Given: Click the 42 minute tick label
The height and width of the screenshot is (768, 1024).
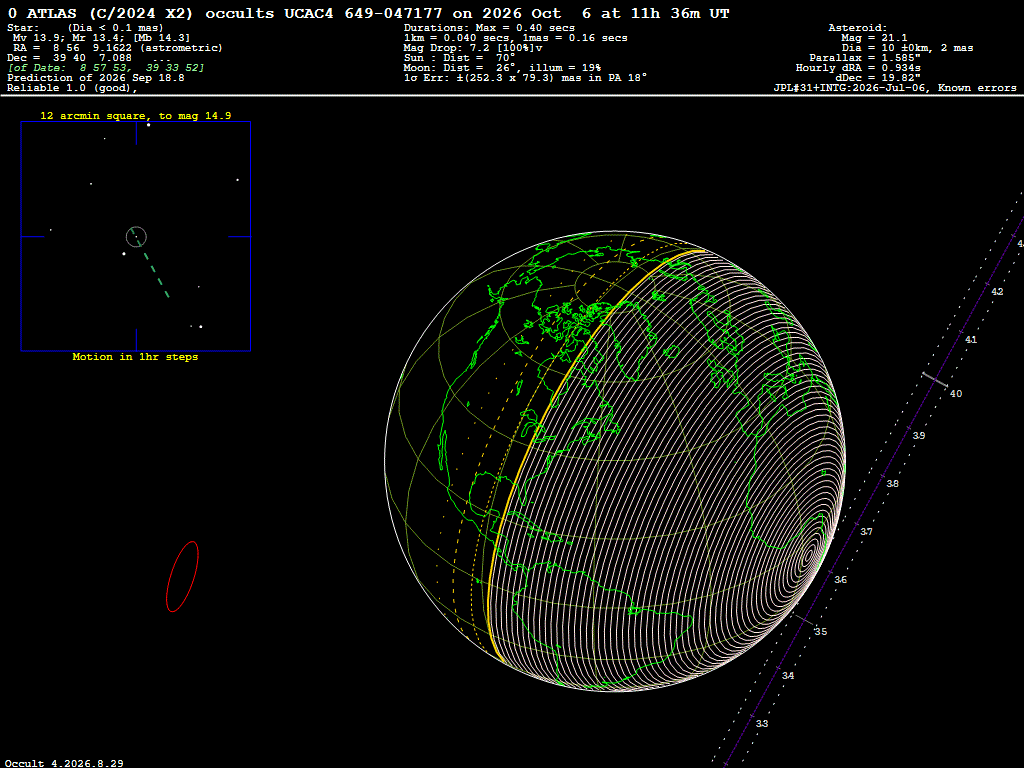Looking at the screenshot, I should click(997, 291).
